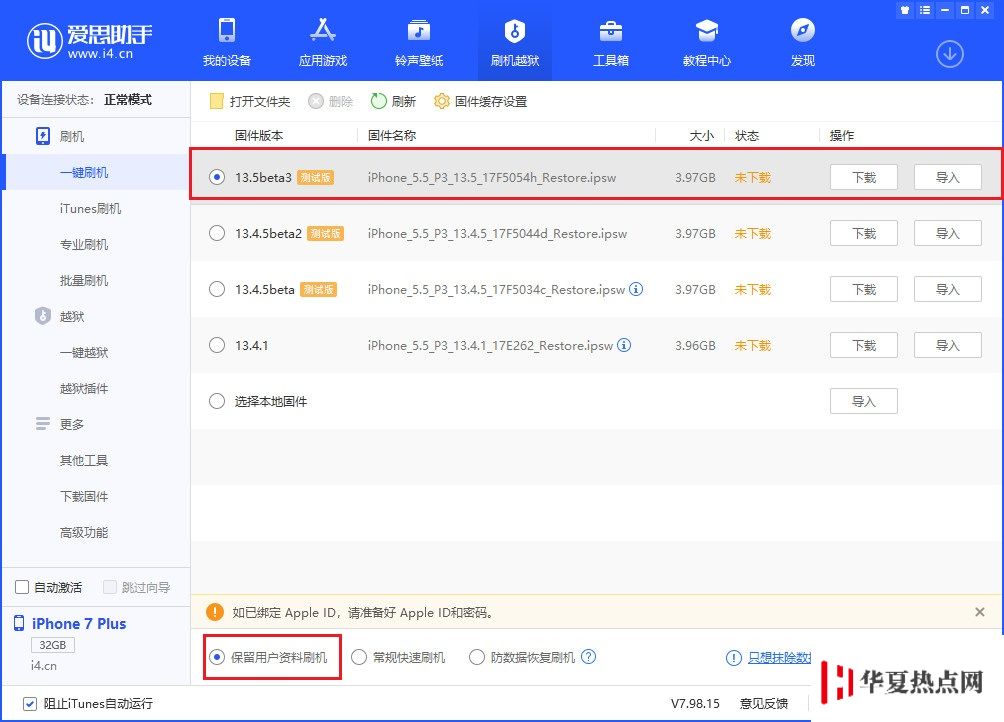Click the 更多 list icon in sidebar
The height and width of the screenshot is (722, 1004).
coord(43,424)
